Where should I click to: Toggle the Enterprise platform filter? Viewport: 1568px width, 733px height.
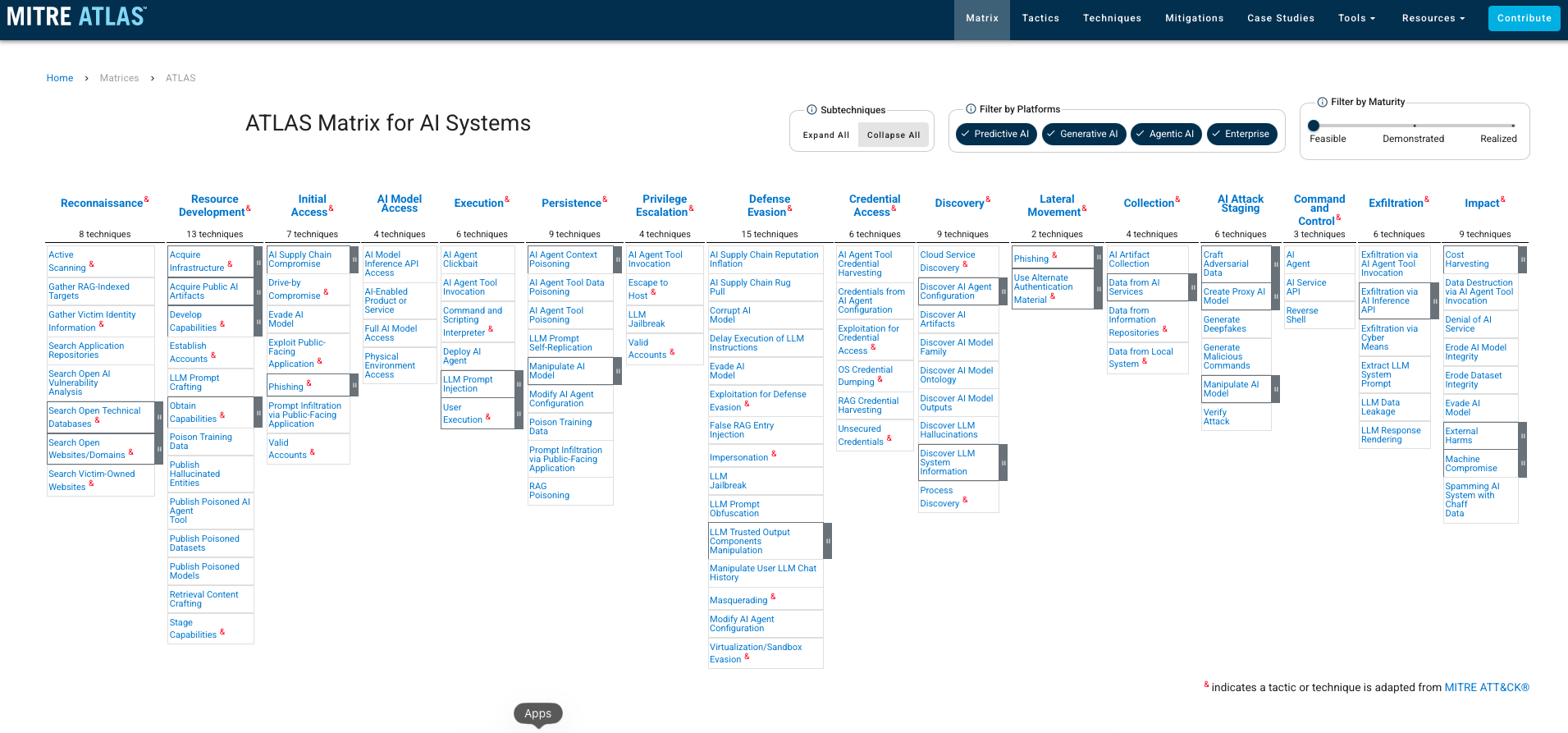(1241, 134)
